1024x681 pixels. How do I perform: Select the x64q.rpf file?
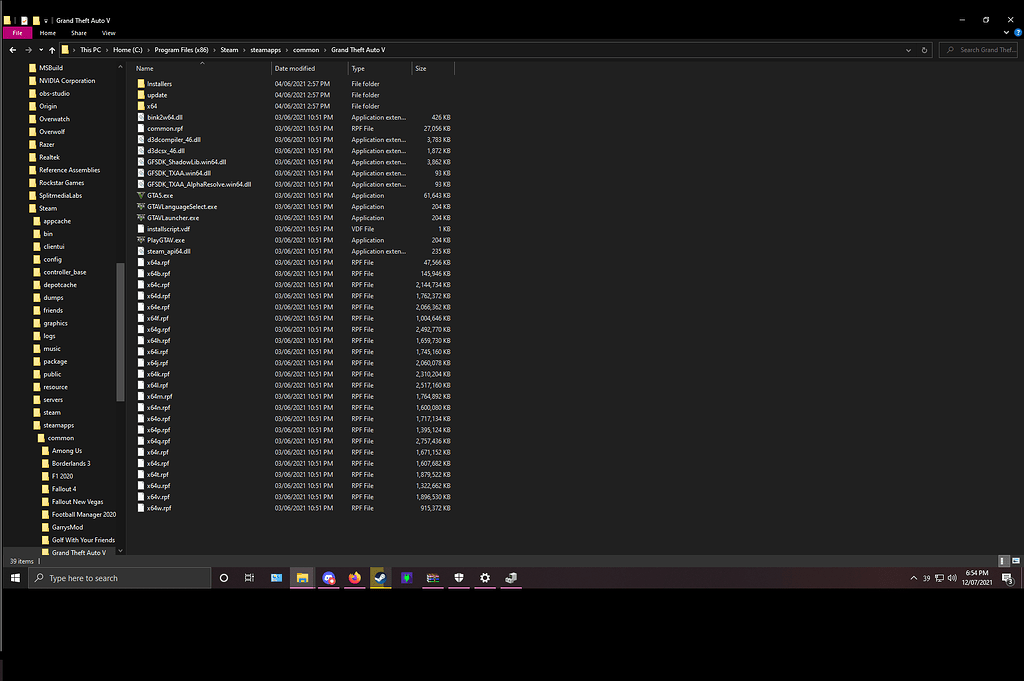tap(159, 441)
